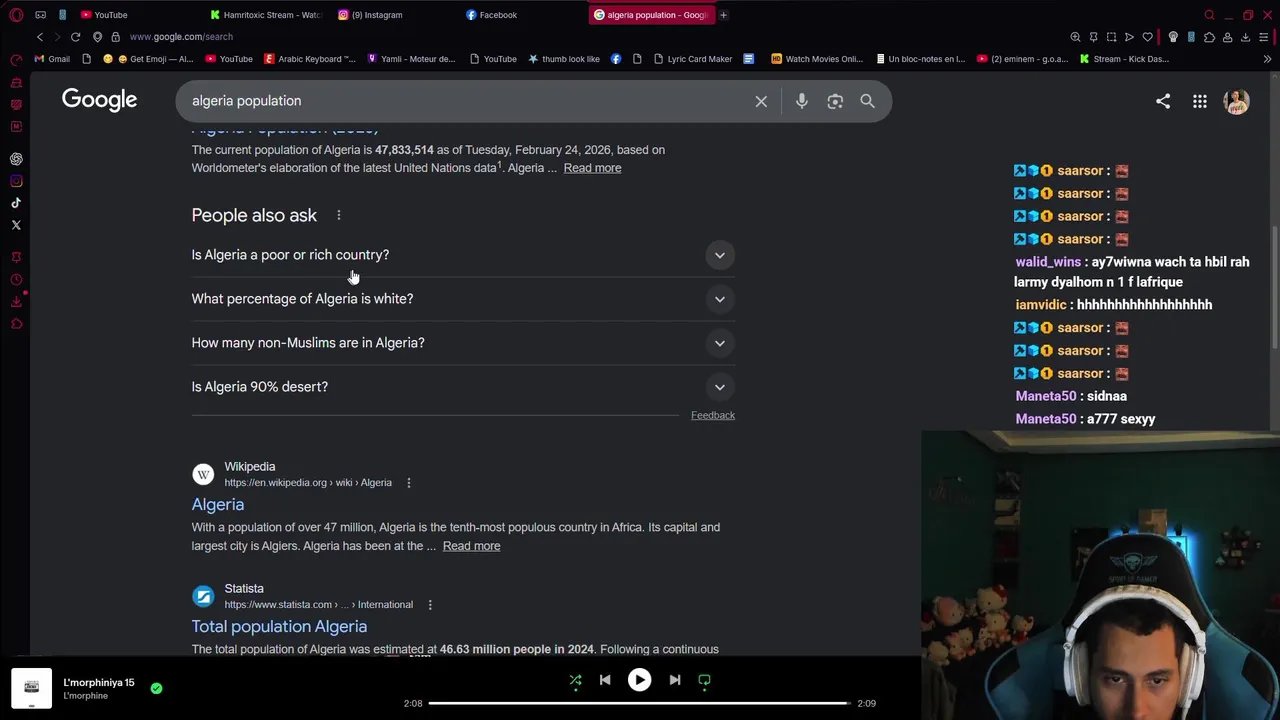Open Wikipedia result three-dot menu

(408, 483)
